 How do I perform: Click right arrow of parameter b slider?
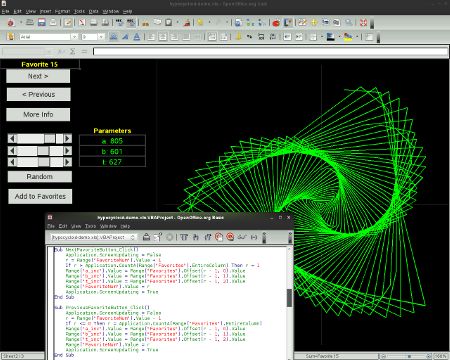click(x=68, y=151)
